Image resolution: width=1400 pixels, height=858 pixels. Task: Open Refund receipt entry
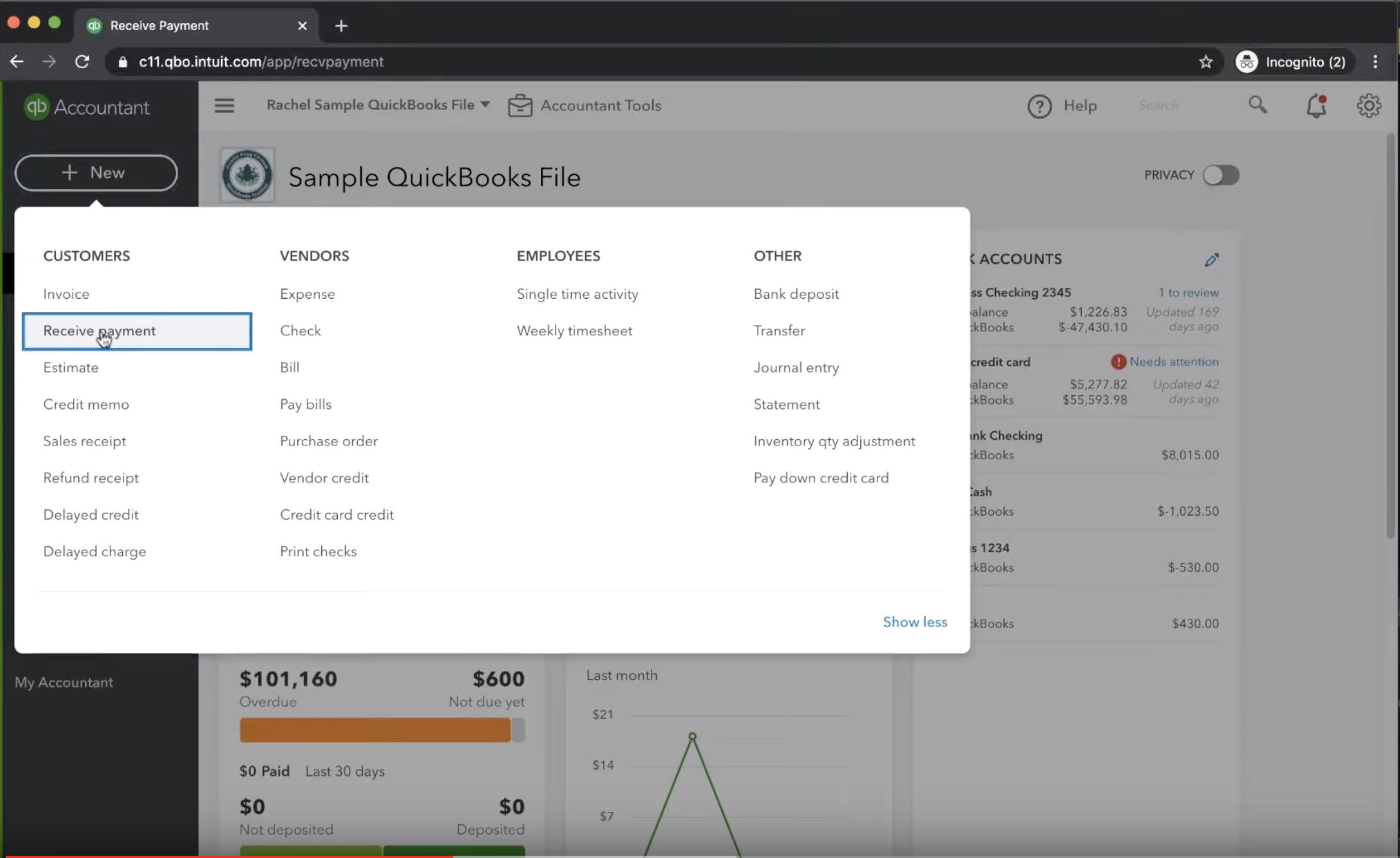coord(91,477)
